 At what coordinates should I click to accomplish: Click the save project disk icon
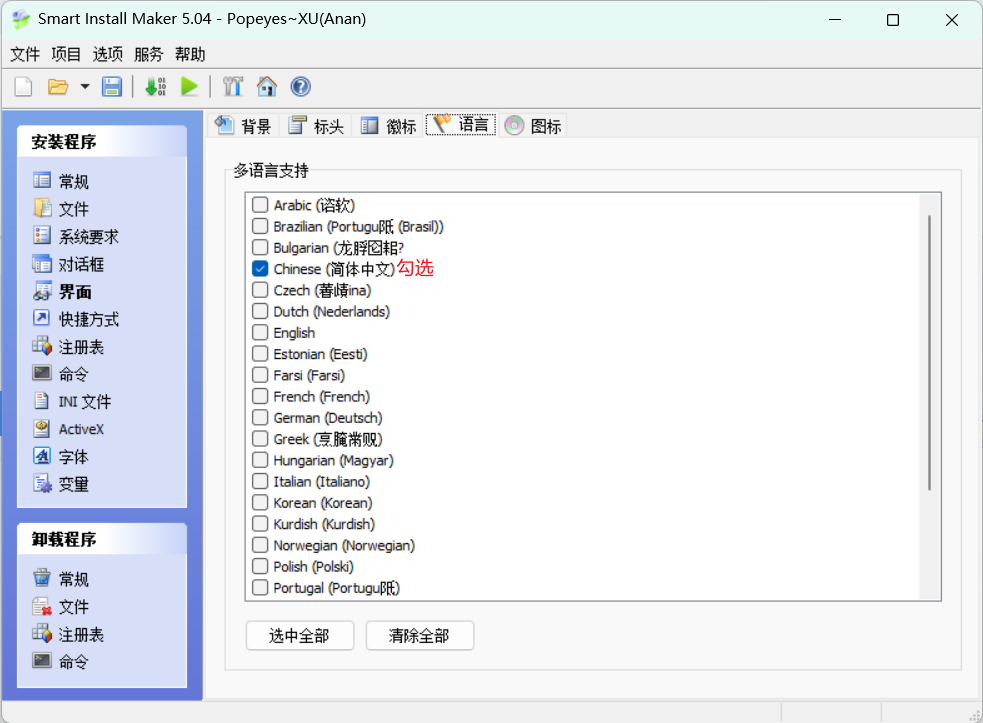coord(112,87)
